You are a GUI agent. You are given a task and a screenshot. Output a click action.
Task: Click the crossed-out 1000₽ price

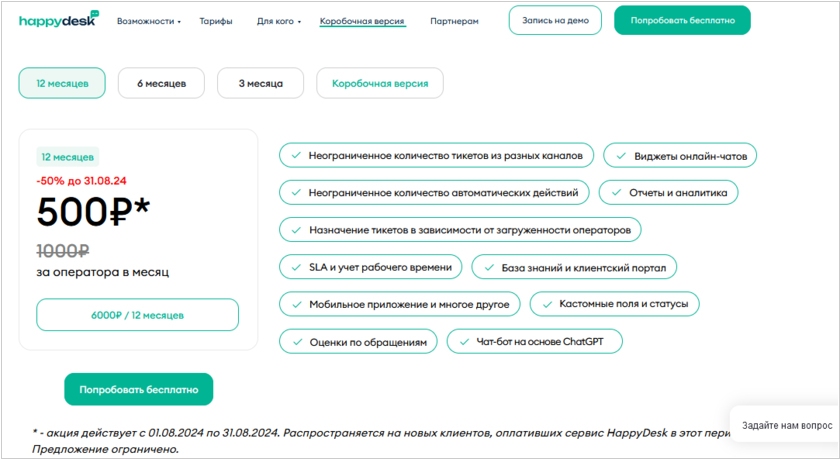(63, 250)
